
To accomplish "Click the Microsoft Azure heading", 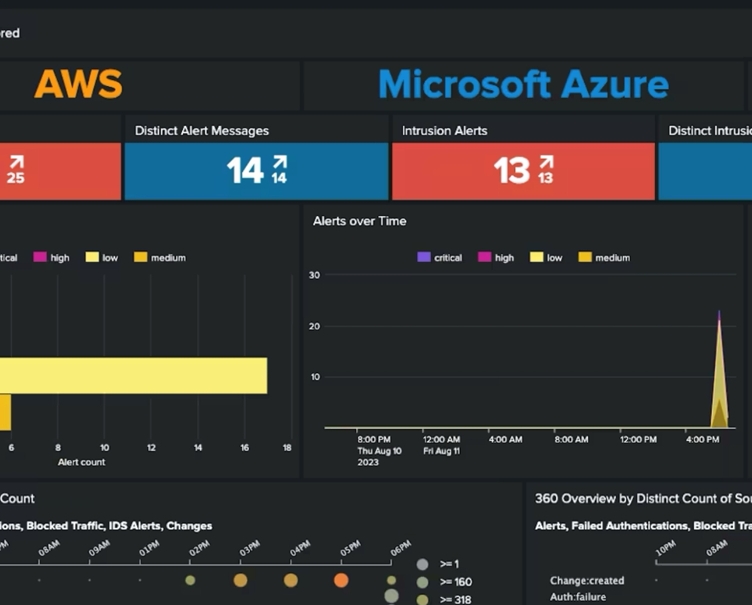I will click(x=523, y=84).
